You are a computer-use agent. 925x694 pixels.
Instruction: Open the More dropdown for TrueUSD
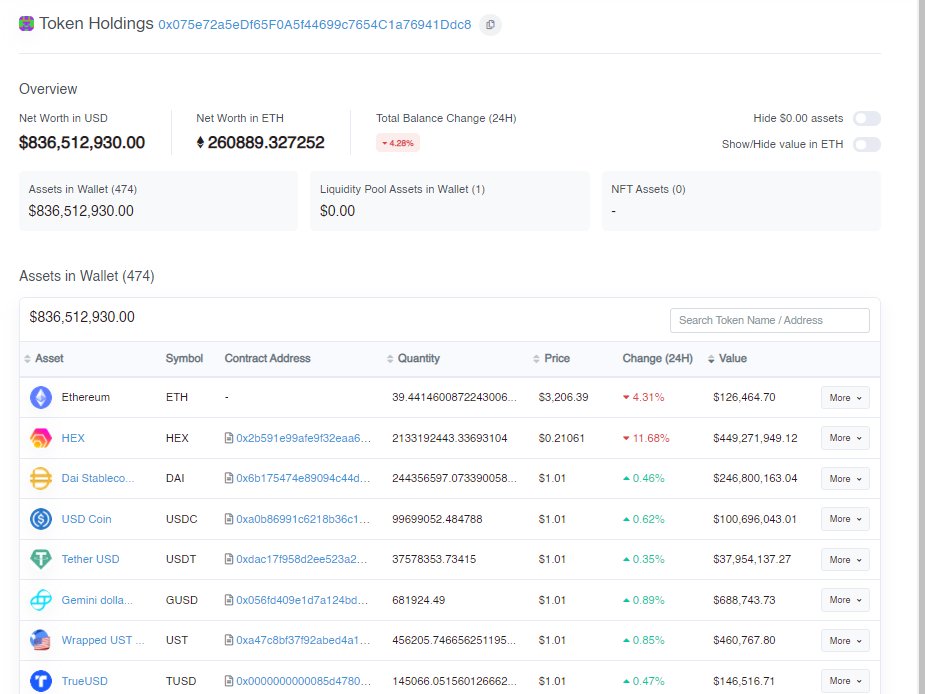click(x=845, y=680)
